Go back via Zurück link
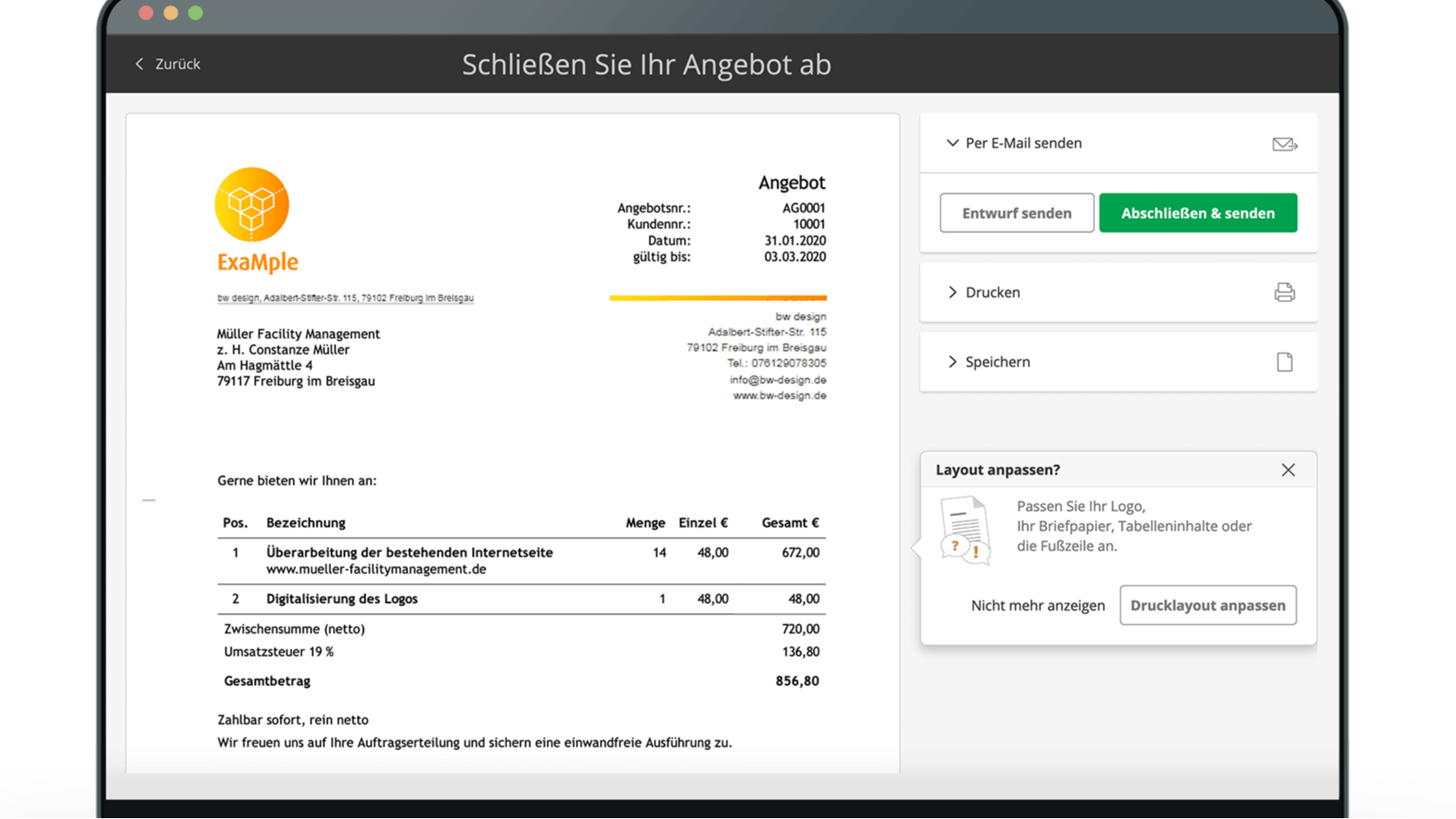1456x819 pixels. coord(177,64)
